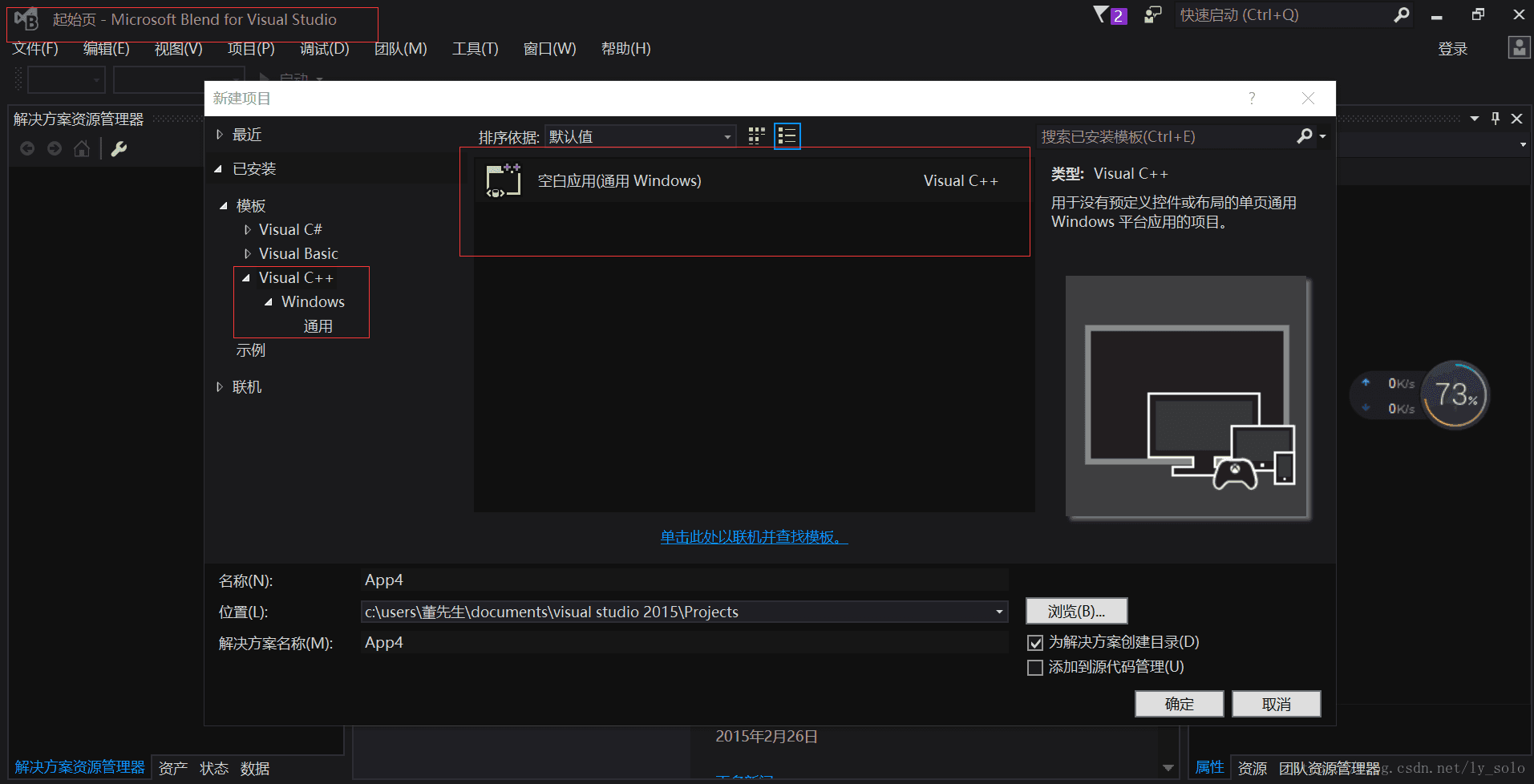
Task: Expand the 最近 (Recent) section
Action: pos(220,135)
